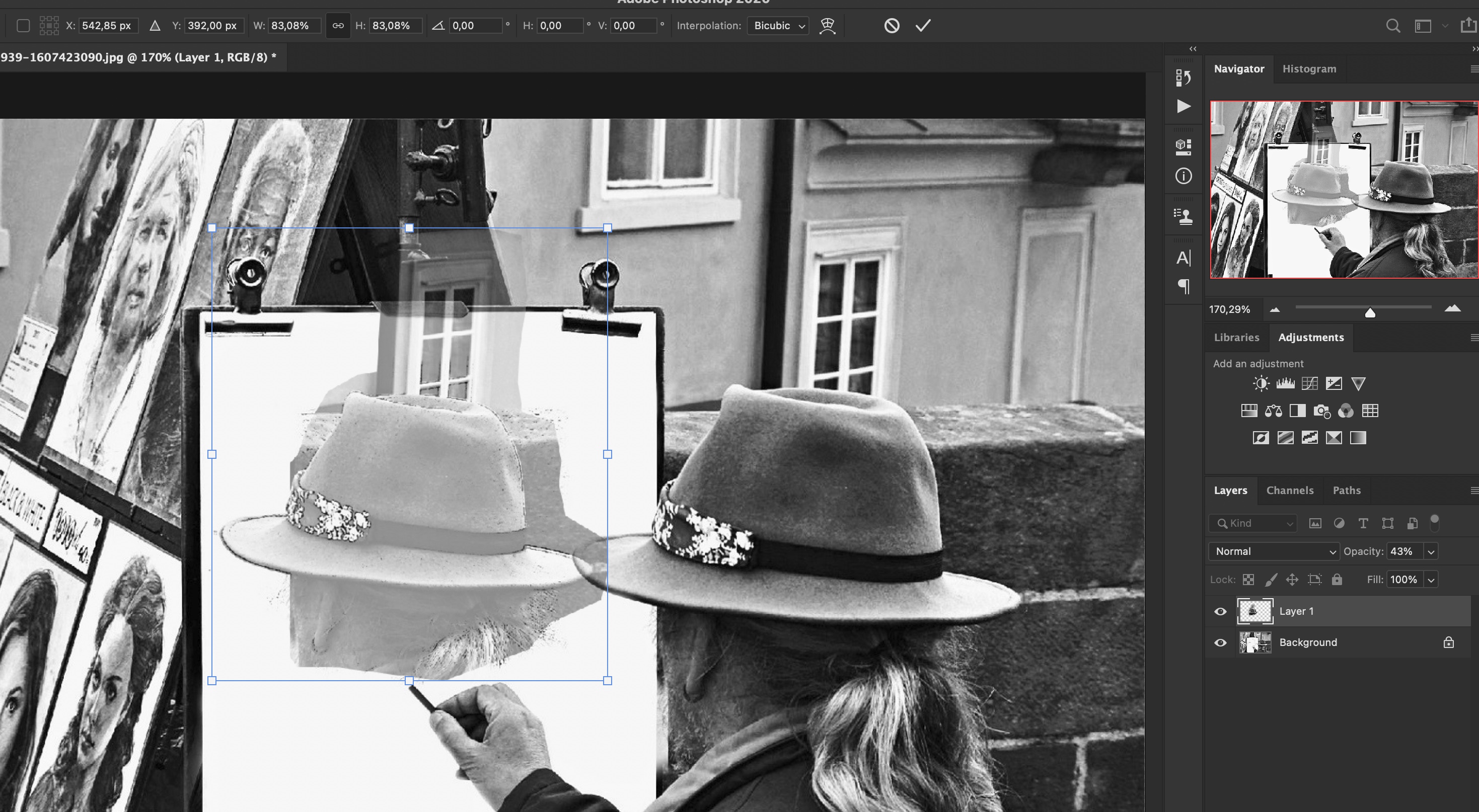Add a Channel Mixer adjustment
Viewport: 1479px width, 812px height.
click(x=1346, y=411)
